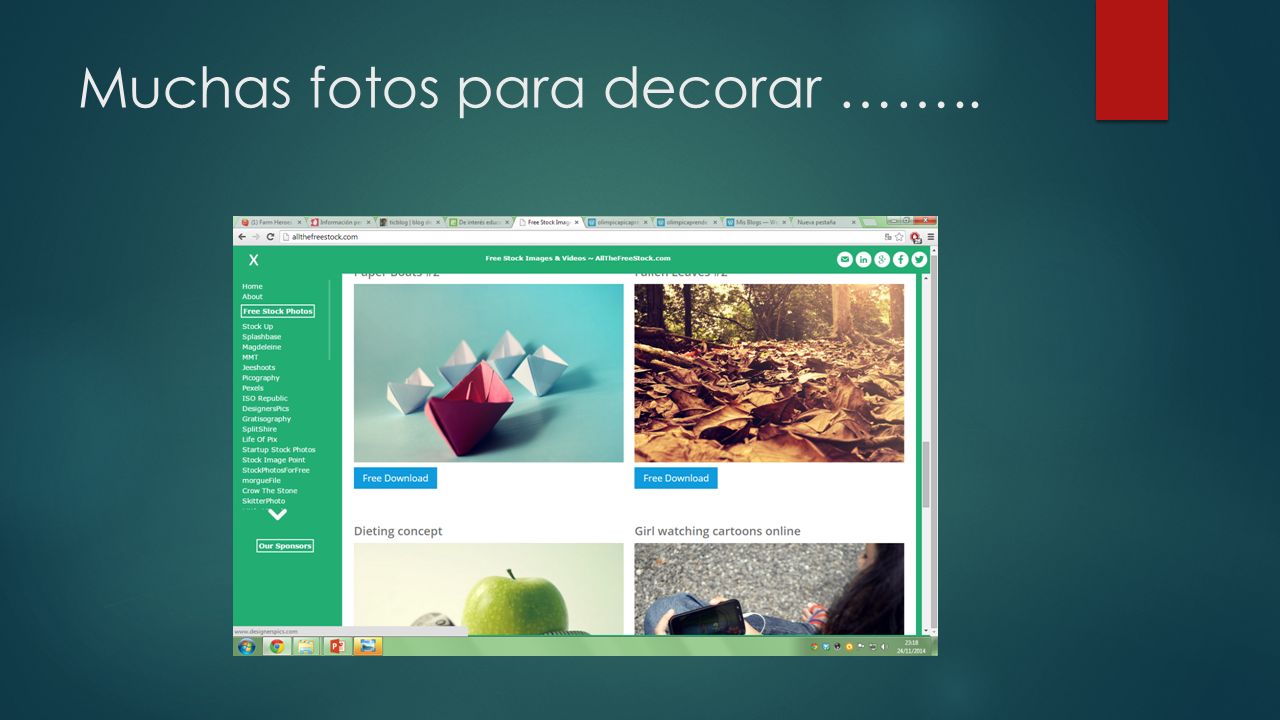1280x720 pixels.
Task: Click the green apple Dieting concept photo
Action: 489,589
